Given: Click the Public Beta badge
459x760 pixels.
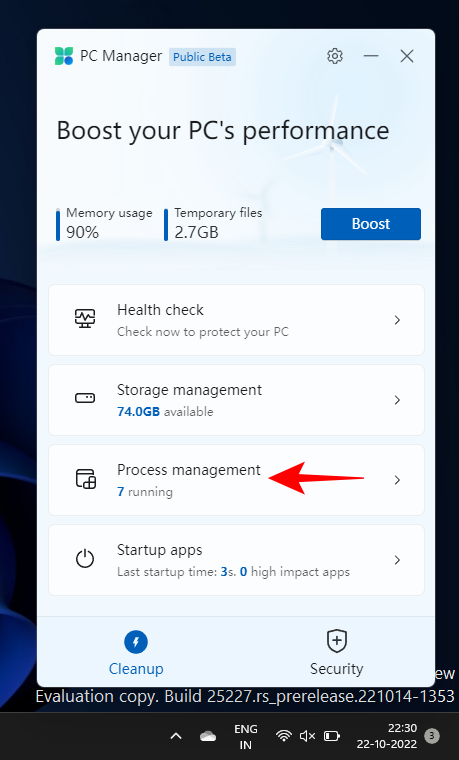Looking at the screenshot, I should pyautogui.click(x=202, y=57).
